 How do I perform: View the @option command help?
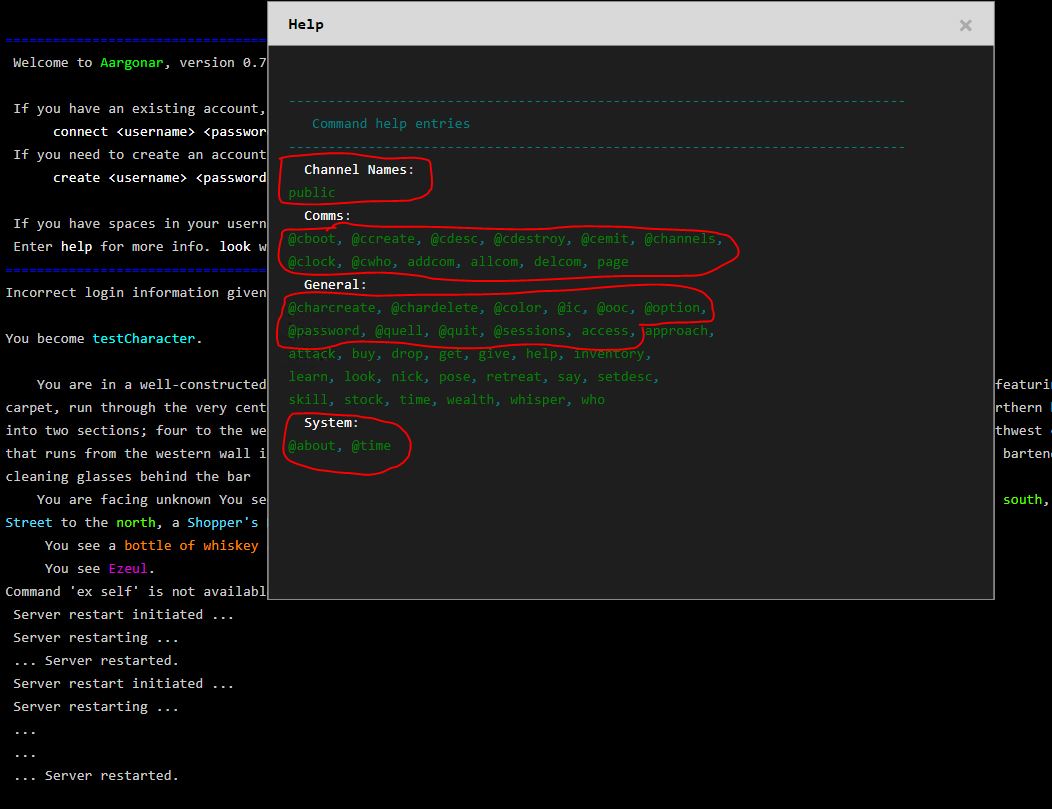(672, 308)
